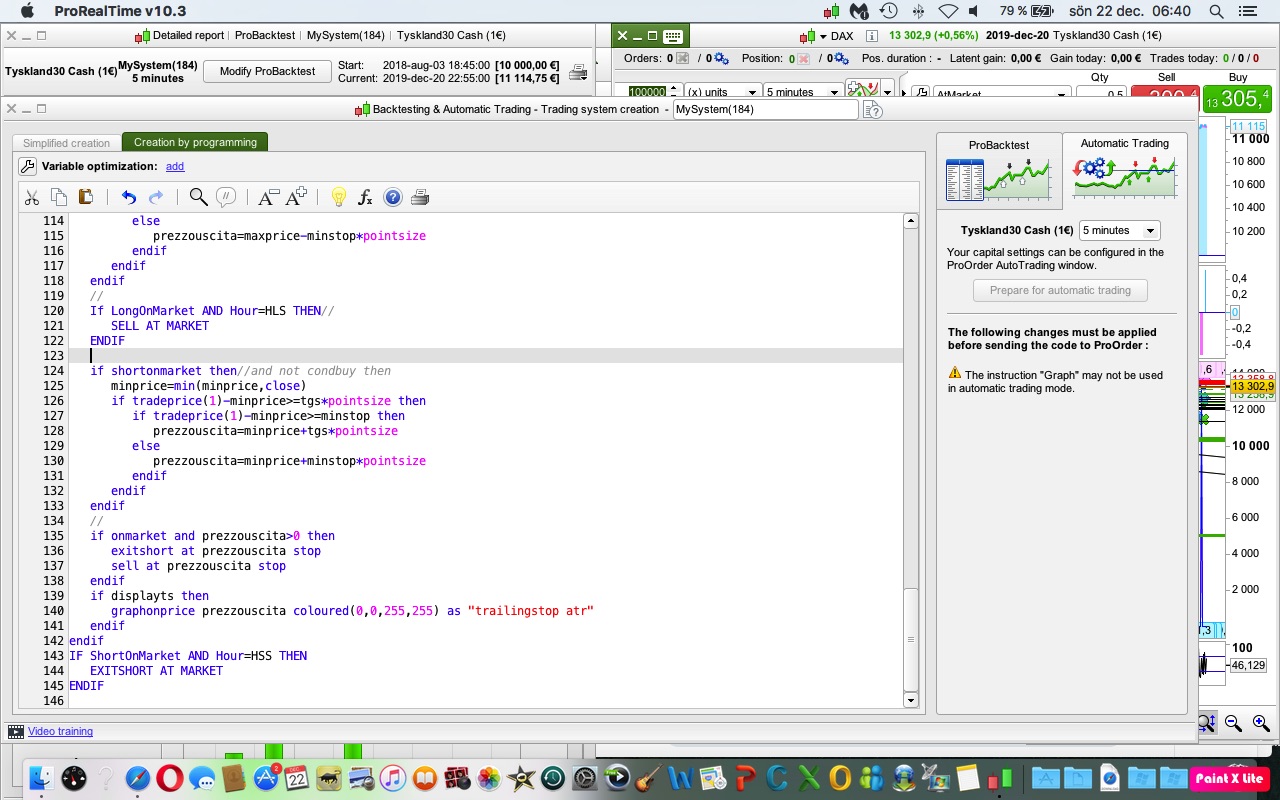Click the blue help question mark icon
This screenshot has height=800, width=1280.
(393, 198)
